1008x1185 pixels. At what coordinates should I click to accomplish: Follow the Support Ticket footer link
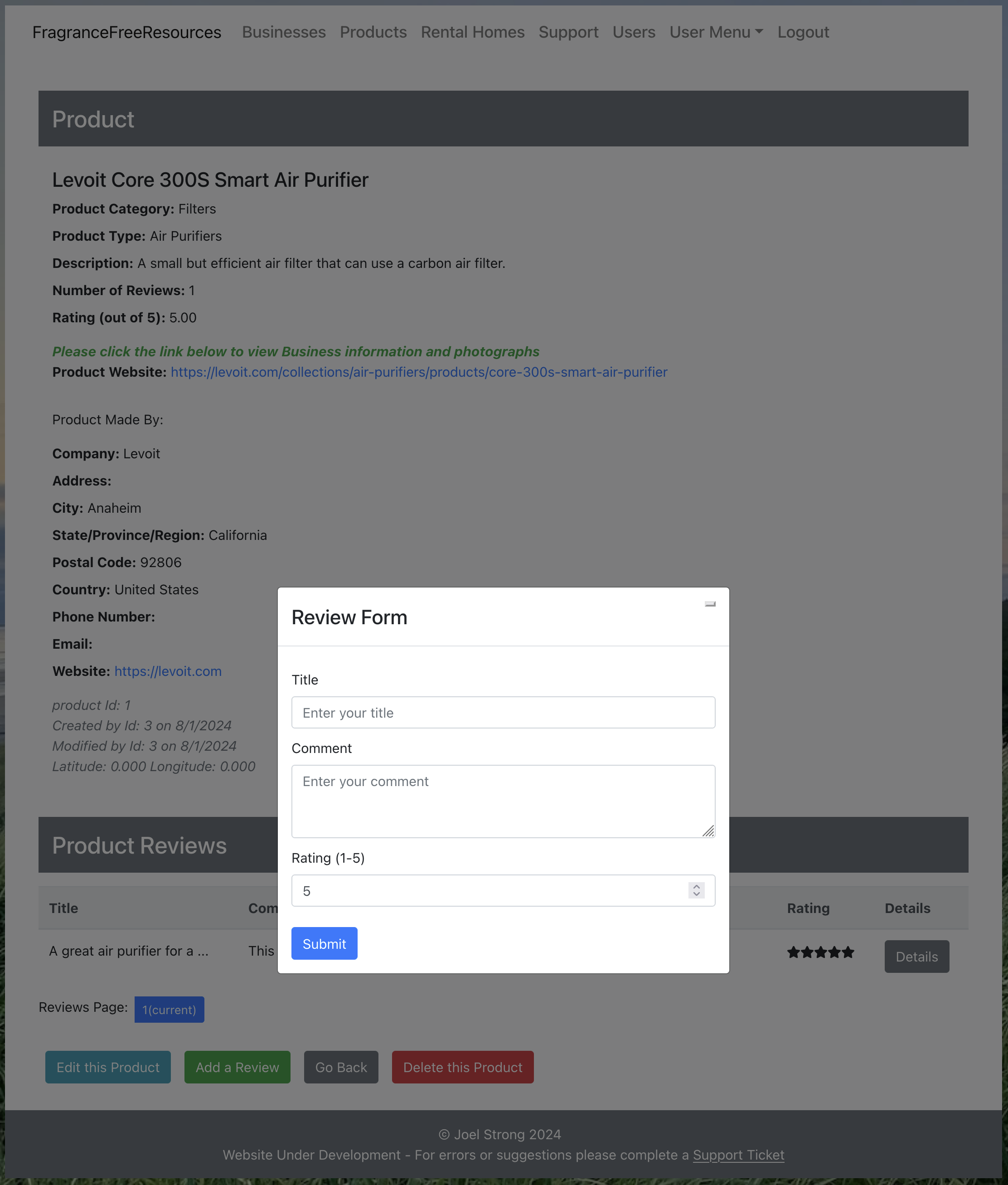point(738,1155)
